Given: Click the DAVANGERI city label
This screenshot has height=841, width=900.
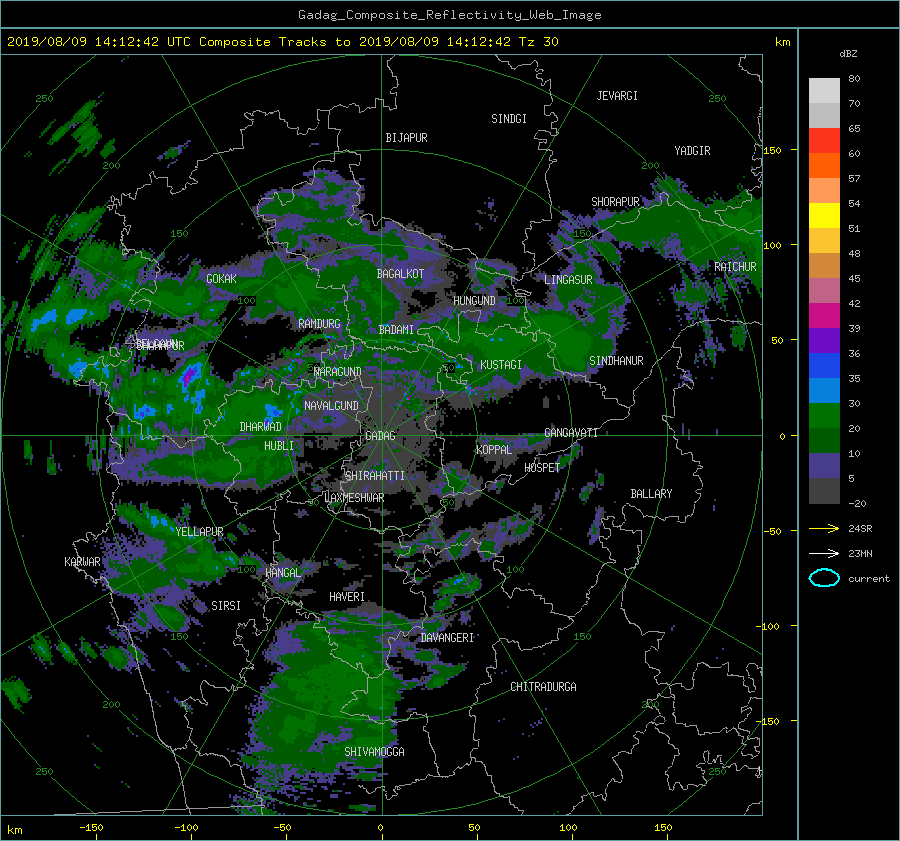Looking at the screenshot, I should pyautogui.click(x=447, y=638).
